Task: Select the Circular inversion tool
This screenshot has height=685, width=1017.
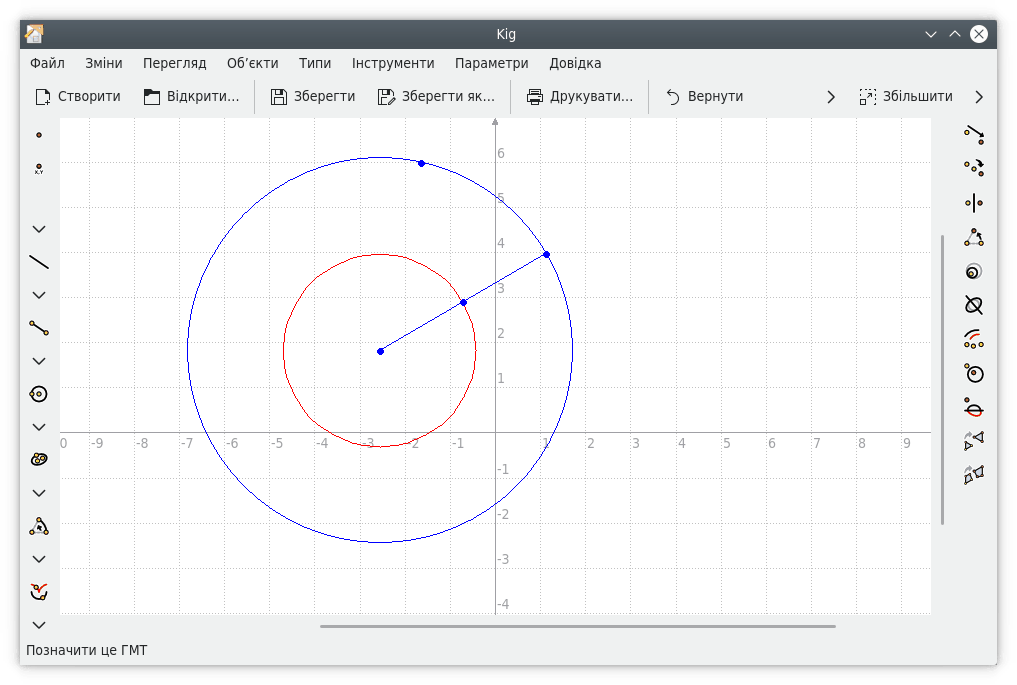Action: (974, 374)
